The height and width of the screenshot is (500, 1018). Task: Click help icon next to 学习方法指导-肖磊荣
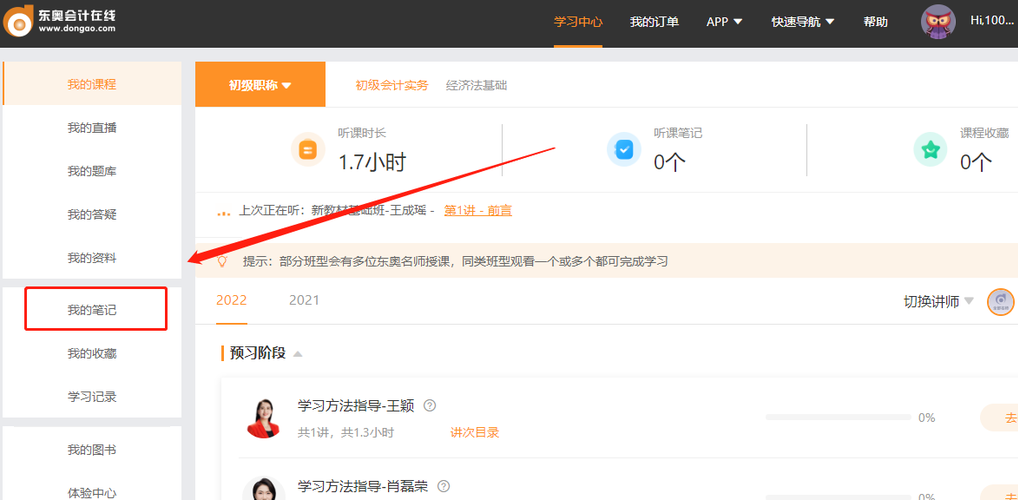coord(443,486)
